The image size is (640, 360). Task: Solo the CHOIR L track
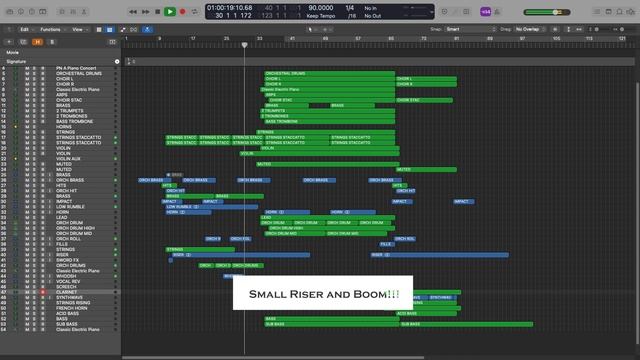click(34, 79)
